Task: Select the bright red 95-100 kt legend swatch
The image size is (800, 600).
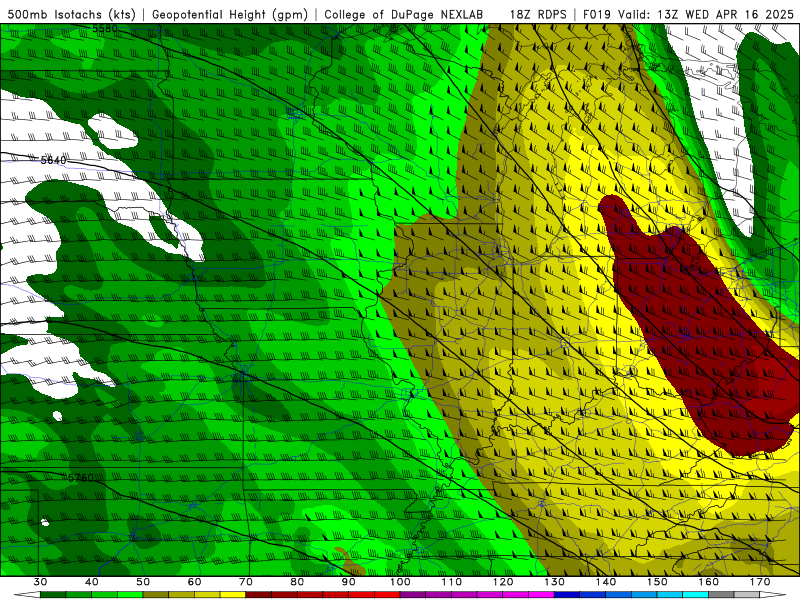Action: click(387, 595)
